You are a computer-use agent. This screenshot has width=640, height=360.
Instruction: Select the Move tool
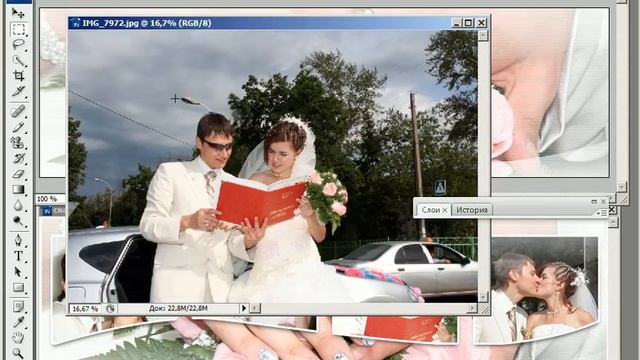pyautogui.click(x=18, y=13)
